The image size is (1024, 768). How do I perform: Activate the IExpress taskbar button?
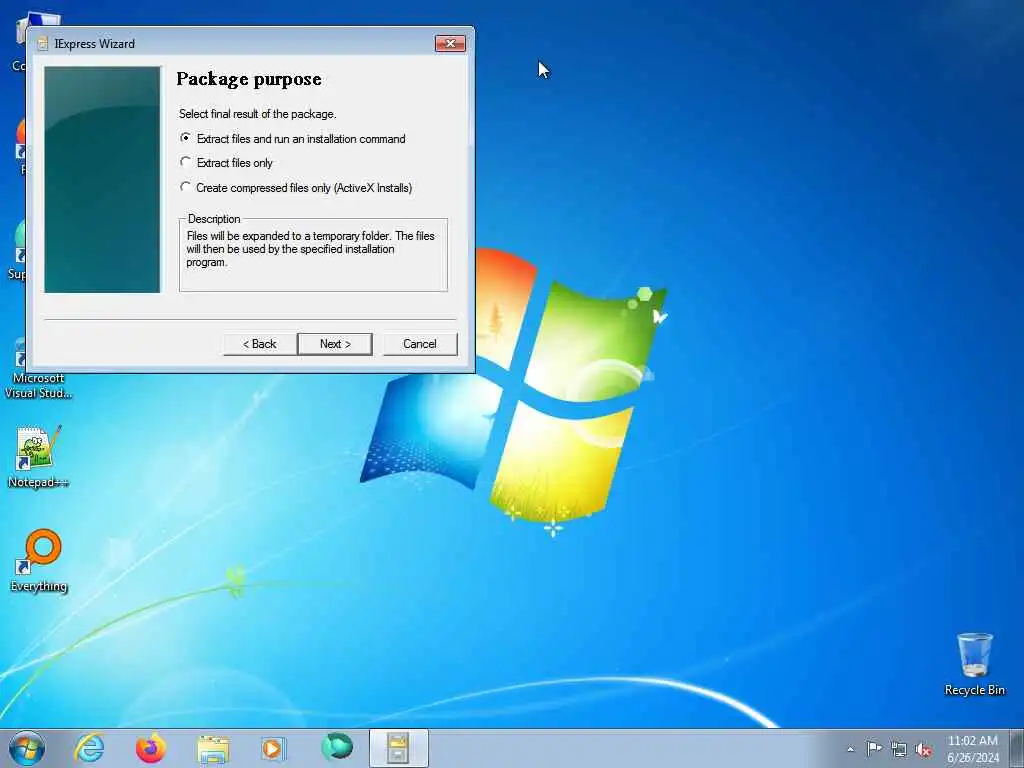(x=398, y=748)
